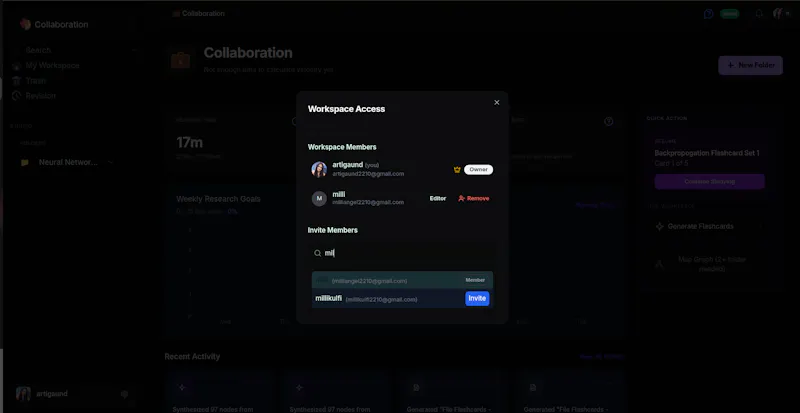Image resolution: width=800 pixels, height=413 pixels.
Task: Remove milli from the workspace
Action: (474, 199)
